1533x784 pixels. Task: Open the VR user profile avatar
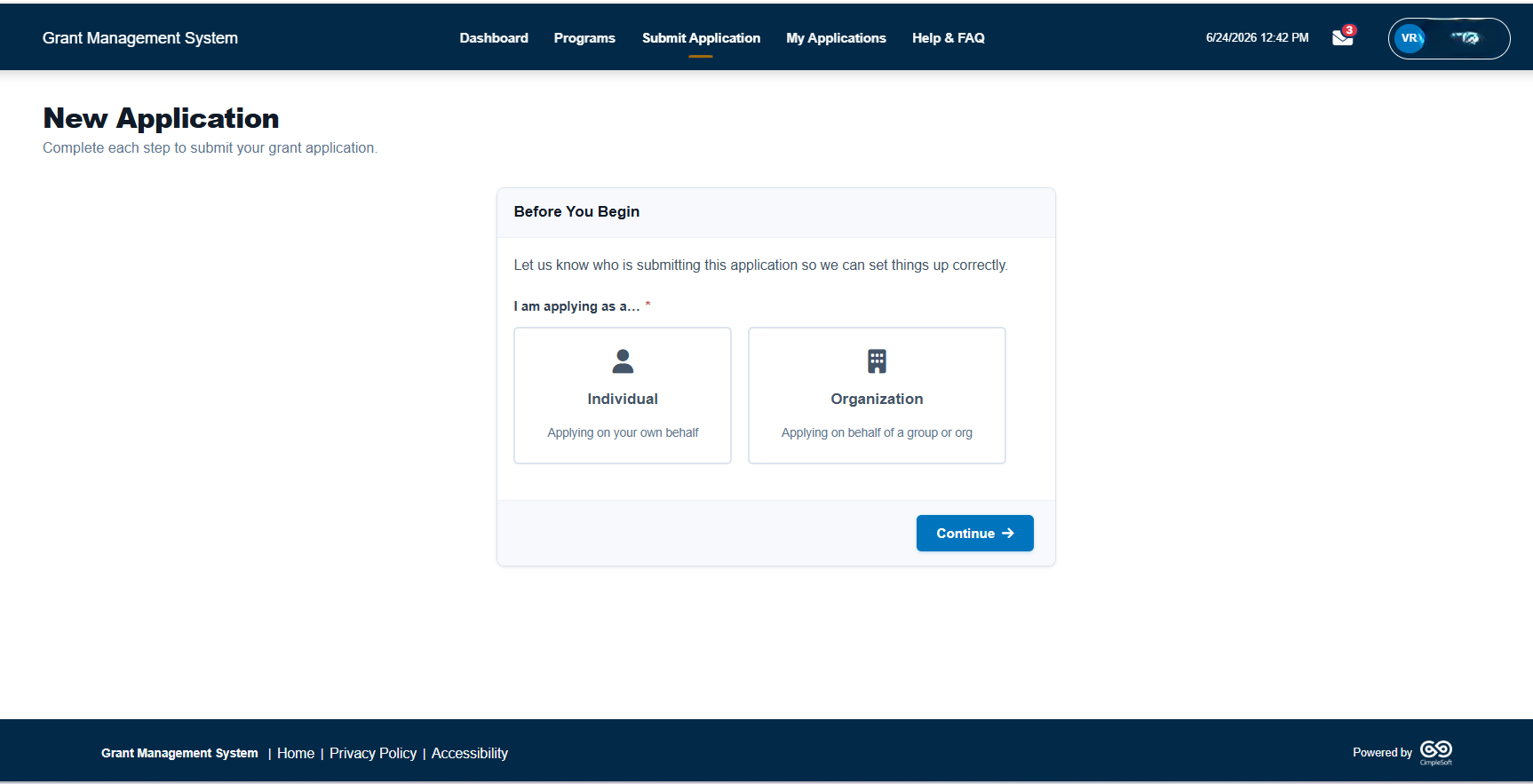[x=1410, y=38]
